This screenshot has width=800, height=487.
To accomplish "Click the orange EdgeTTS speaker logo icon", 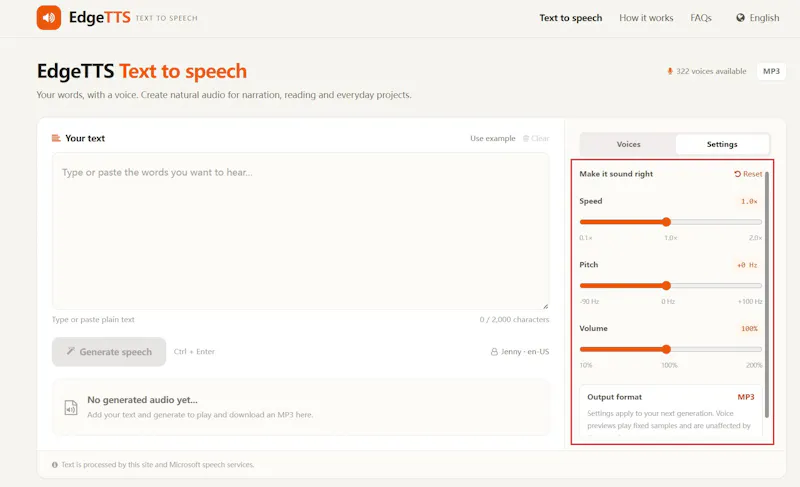I will tap(48, 17).
